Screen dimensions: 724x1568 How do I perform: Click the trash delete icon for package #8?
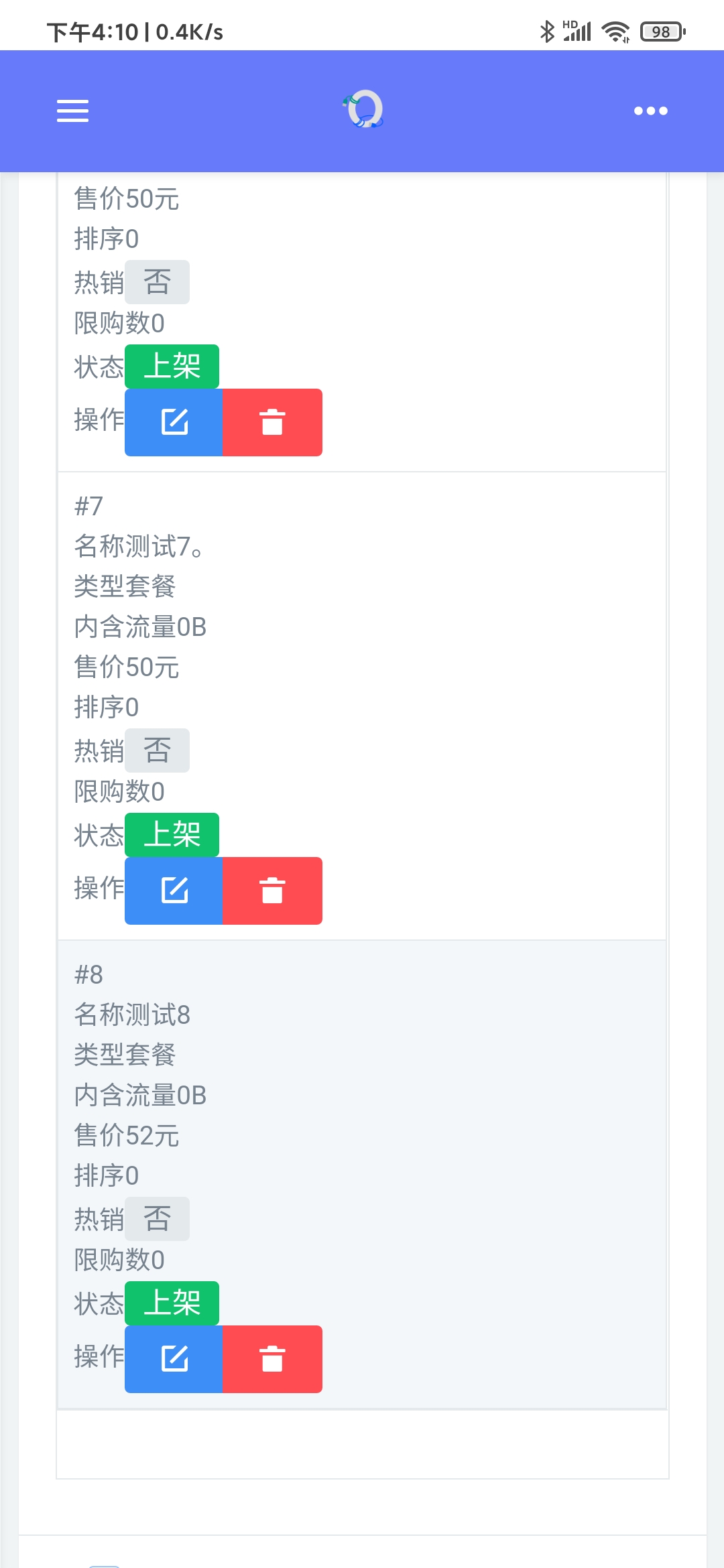coord(272,1359)
